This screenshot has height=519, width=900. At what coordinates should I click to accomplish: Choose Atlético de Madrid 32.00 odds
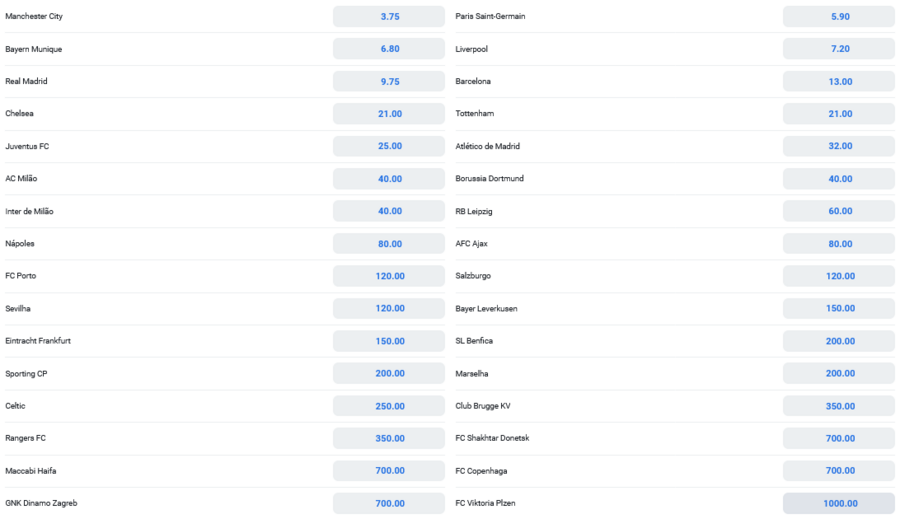coord(839,146)
